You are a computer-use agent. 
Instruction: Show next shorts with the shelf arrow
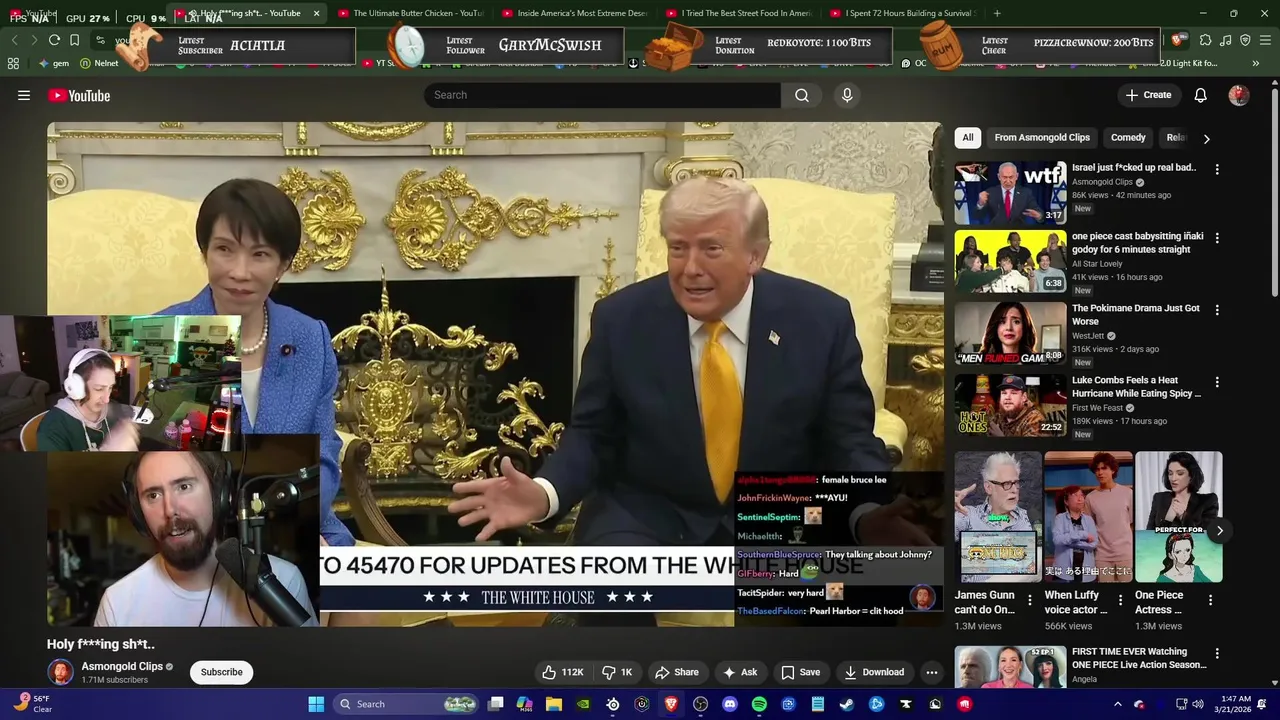coord(1219,531)
